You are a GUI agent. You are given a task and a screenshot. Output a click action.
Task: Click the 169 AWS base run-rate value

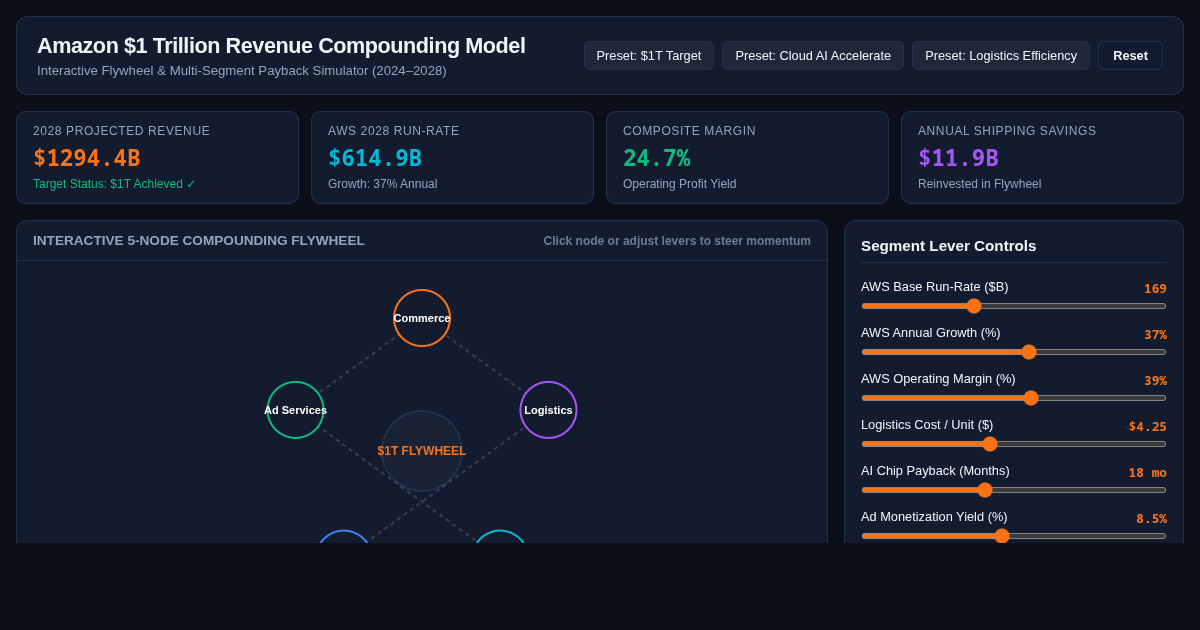[x=1155, y=289]
